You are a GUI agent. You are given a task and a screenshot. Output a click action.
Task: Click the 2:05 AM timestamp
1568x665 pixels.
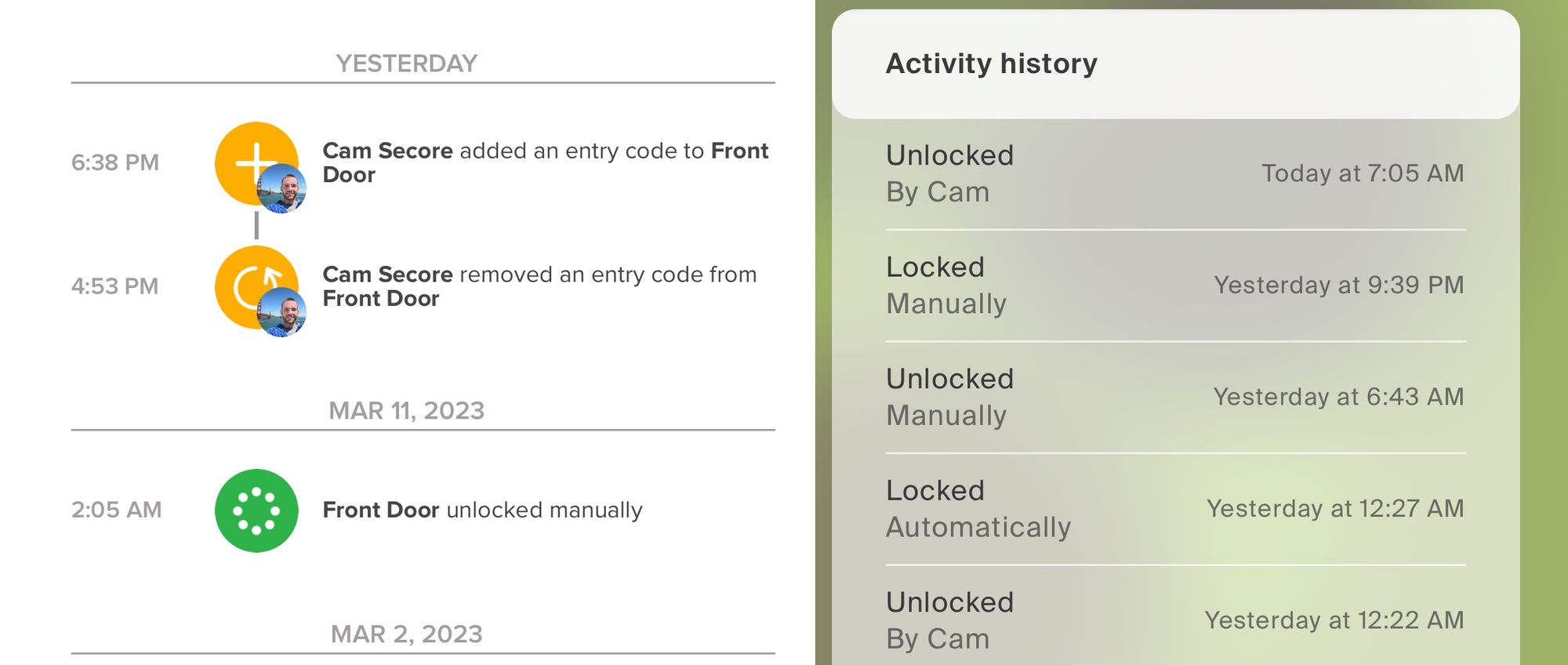click(x=117, y=510)
